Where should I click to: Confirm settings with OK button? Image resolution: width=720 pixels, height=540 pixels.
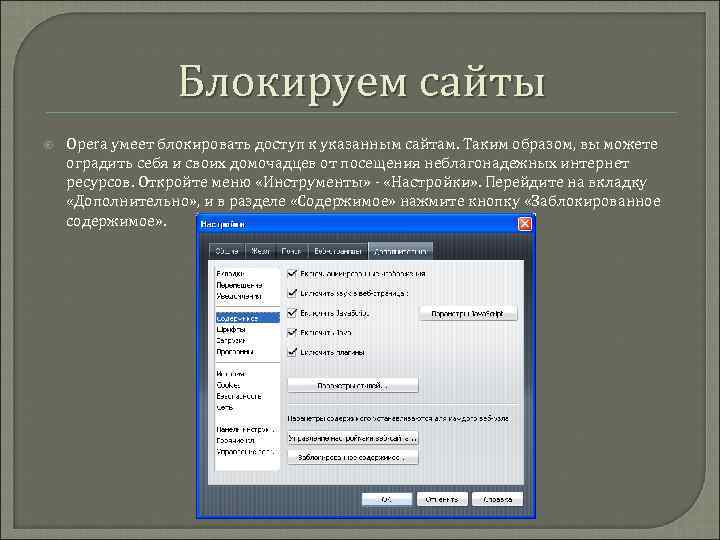point(387,499)
